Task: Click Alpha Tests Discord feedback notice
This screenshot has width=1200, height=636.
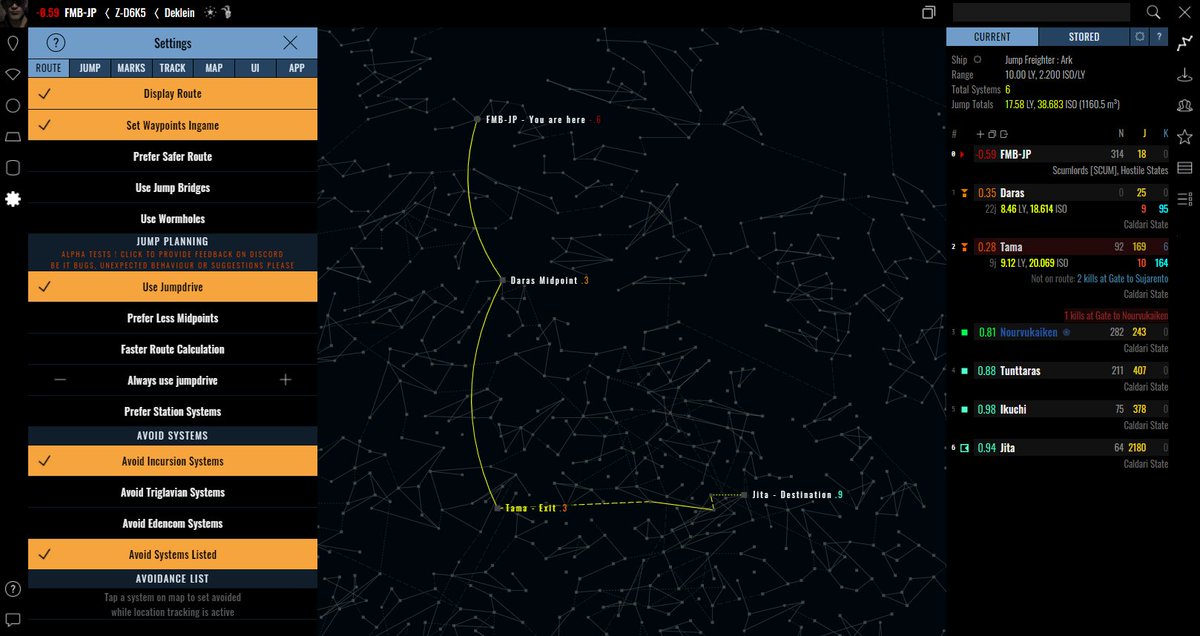Action: point(173,260)
